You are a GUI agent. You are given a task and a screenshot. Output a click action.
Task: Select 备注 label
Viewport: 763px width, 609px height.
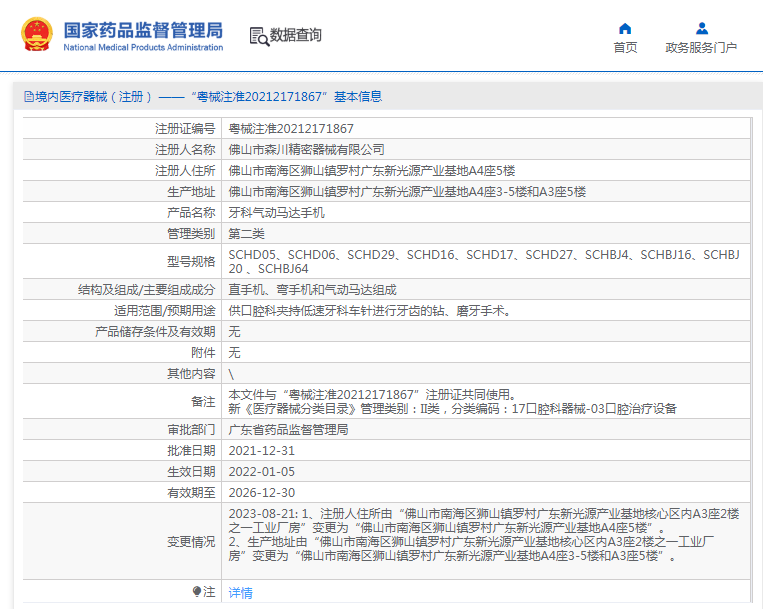(x=203, y=402)
